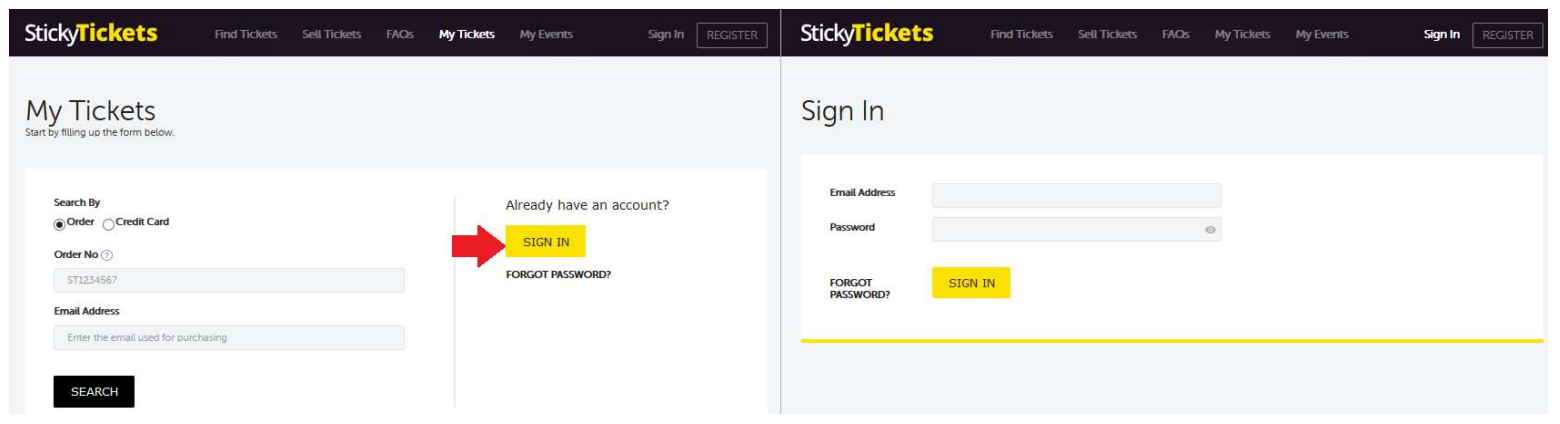Screen dimensions: 1560x424
Task: Open Find Tickets in left navbar
Action: pyautogui.click(x=245, y=35)
